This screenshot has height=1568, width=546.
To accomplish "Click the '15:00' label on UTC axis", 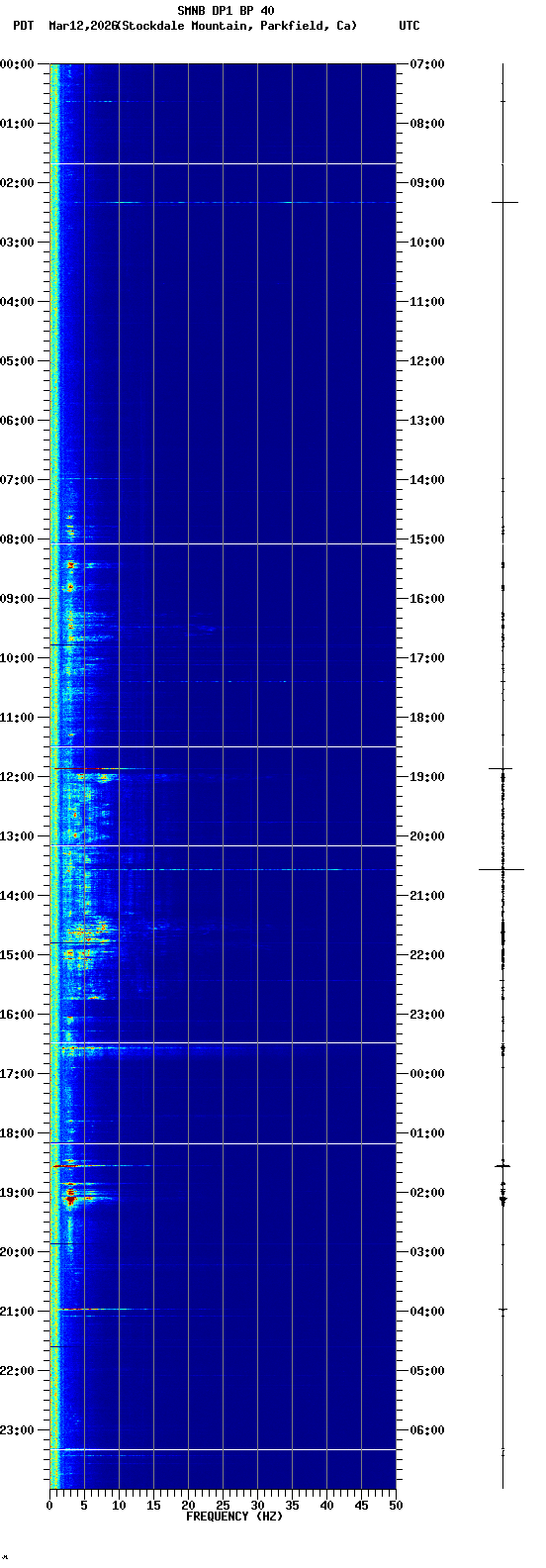I will click(x=427, y=539).
